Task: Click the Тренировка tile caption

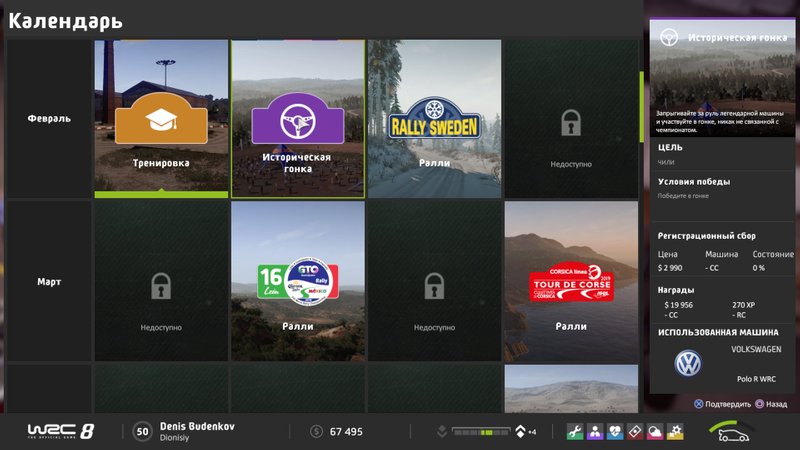Action: pos(161,163)
